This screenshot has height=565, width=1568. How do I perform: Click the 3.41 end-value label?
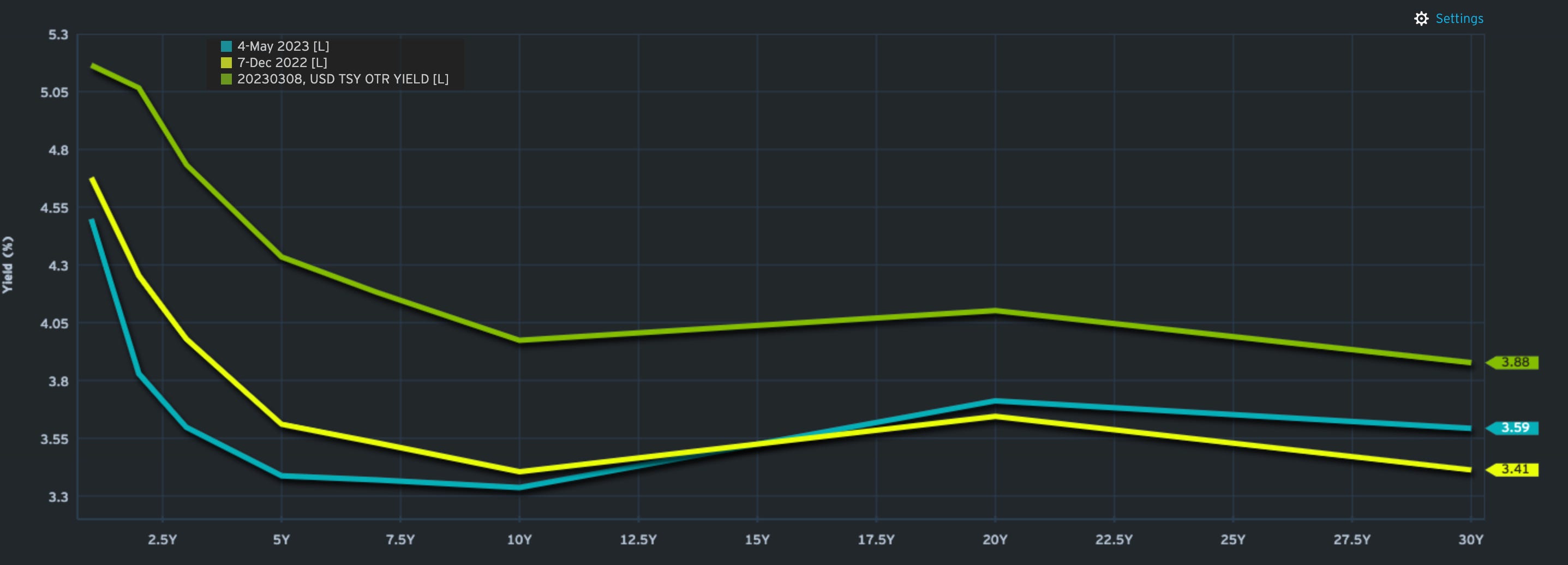coord(1513,470)
